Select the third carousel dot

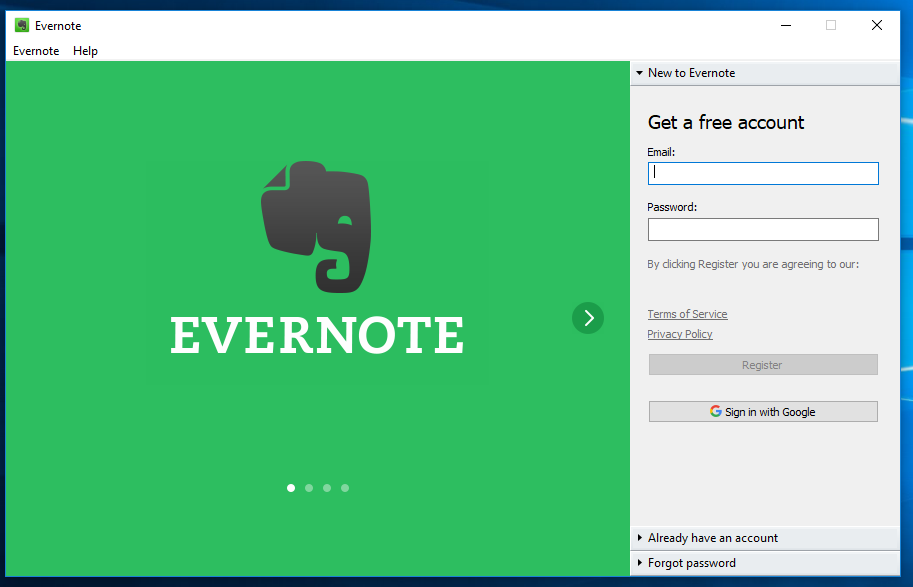tap(327, 488)
